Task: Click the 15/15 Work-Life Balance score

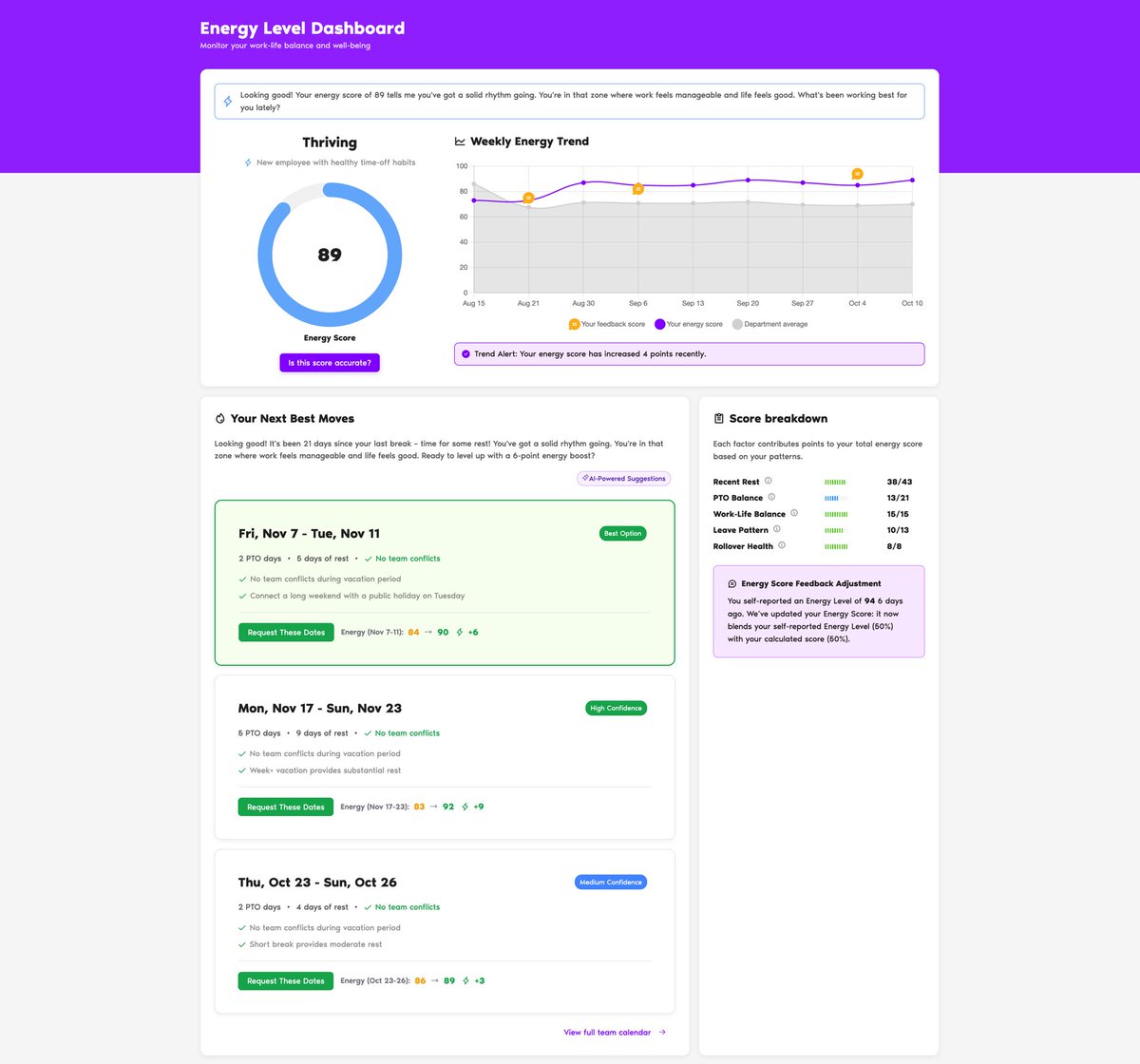Action: point(898,514)
